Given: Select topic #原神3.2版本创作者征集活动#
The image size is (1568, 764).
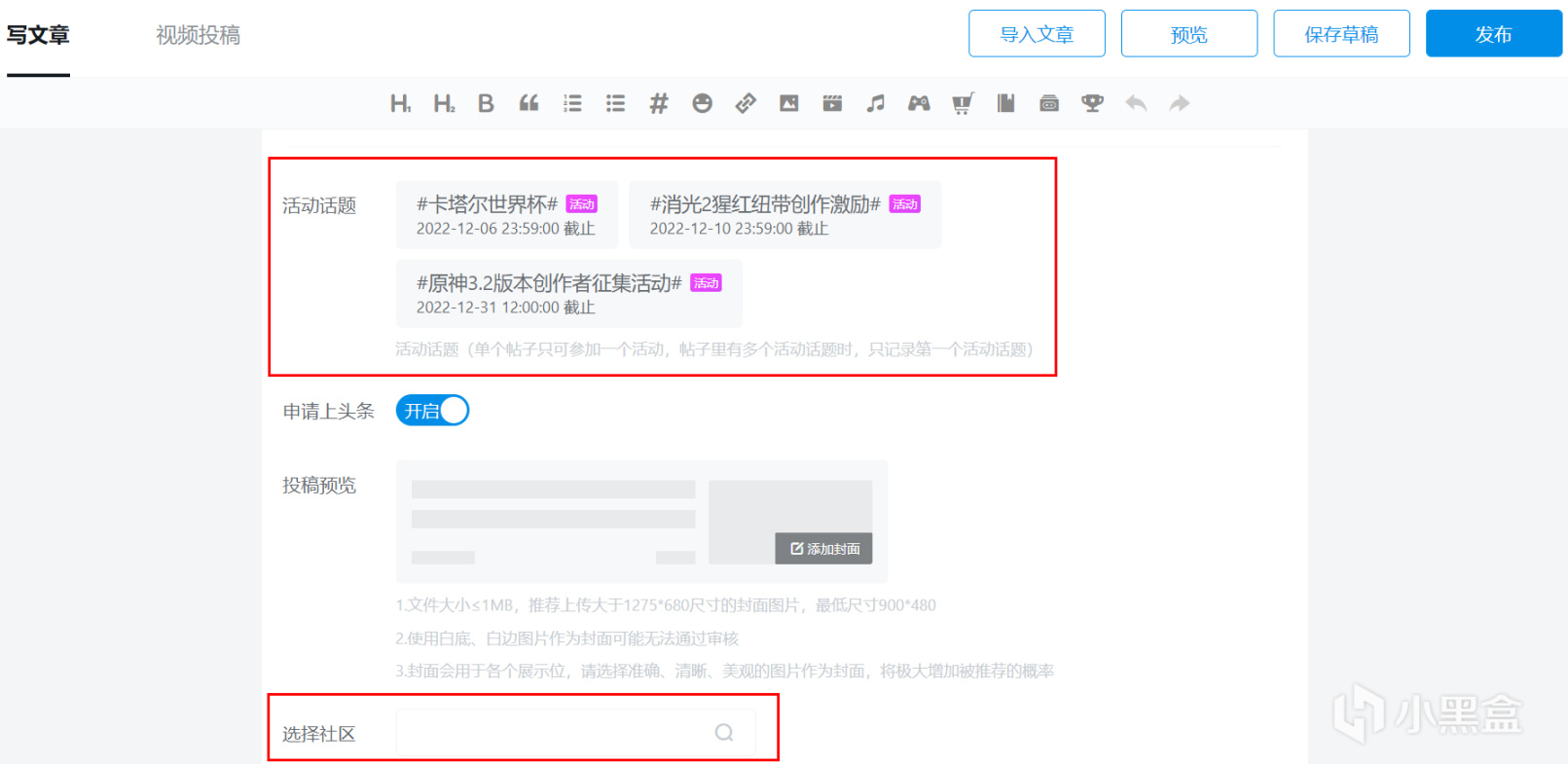Looking at the screenshot, I should [x=568, y=294].
